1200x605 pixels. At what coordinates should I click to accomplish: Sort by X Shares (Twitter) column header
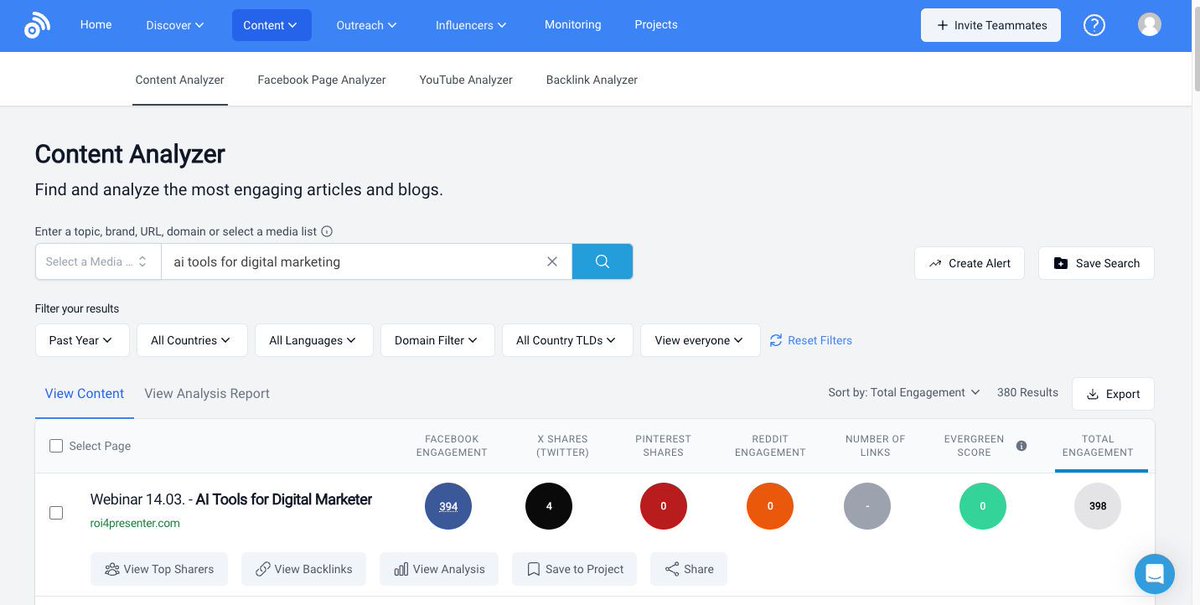562,446
